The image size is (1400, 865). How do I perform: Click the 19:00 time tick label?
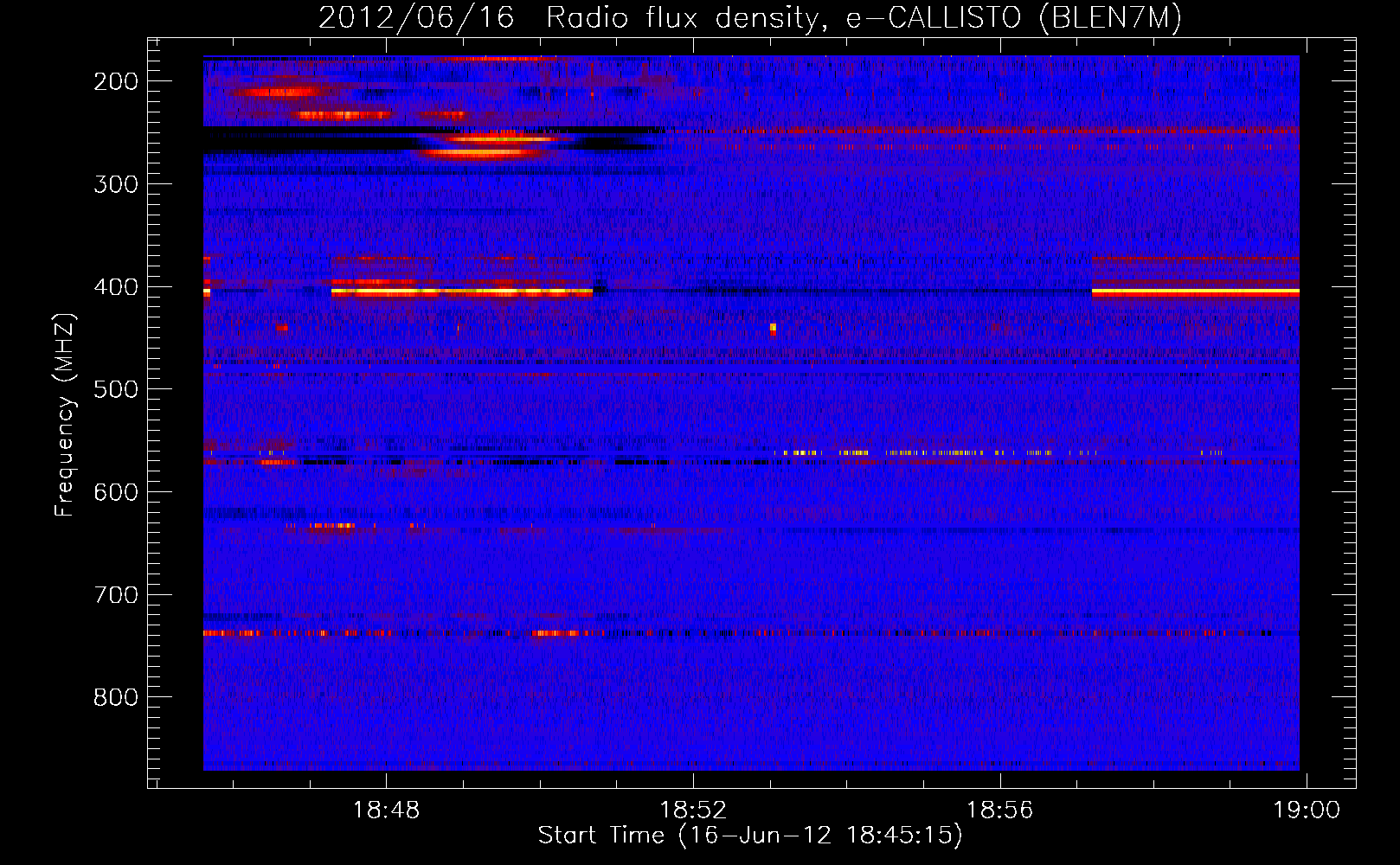pyautogui.click(x=1306, y=811)
